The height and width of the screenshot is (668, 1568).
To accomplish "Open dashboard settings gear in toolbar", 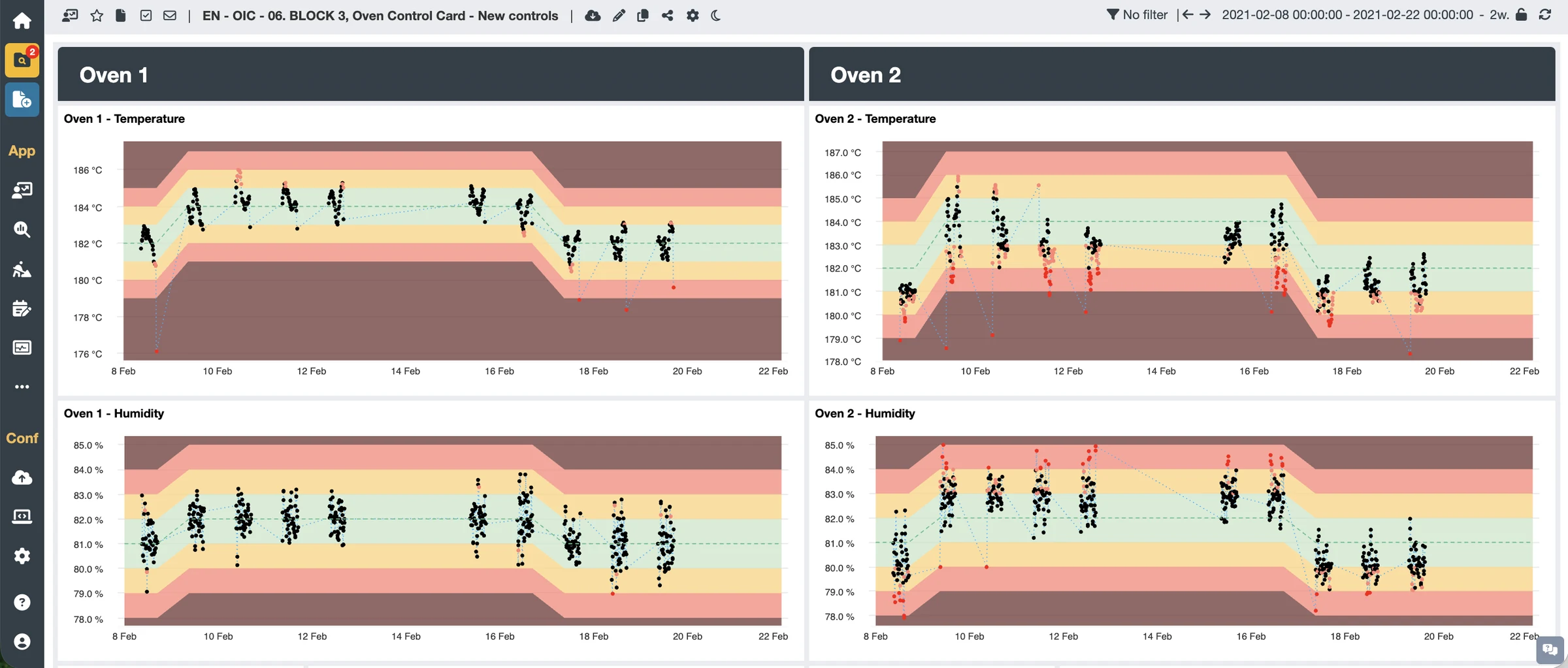I will [693, 15].
